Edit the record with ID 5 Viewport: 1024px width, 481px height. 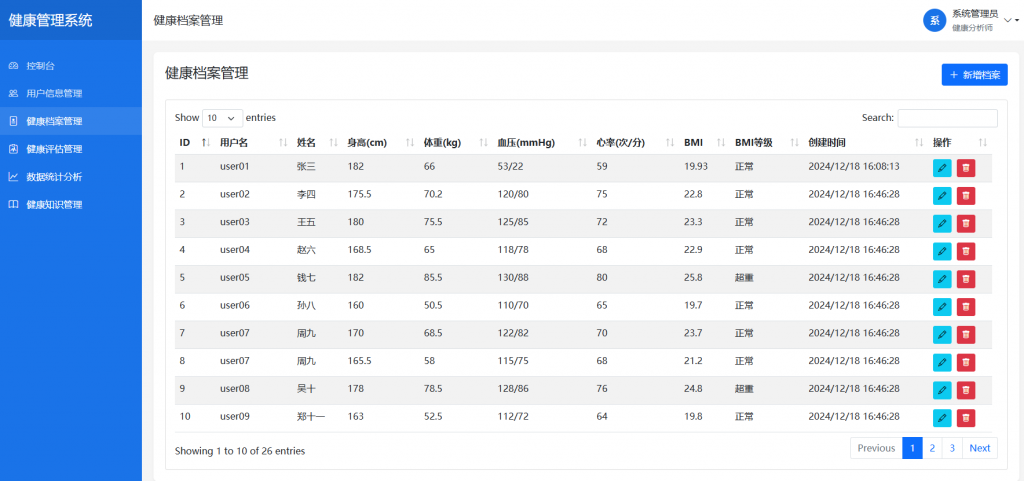(942, 279)
